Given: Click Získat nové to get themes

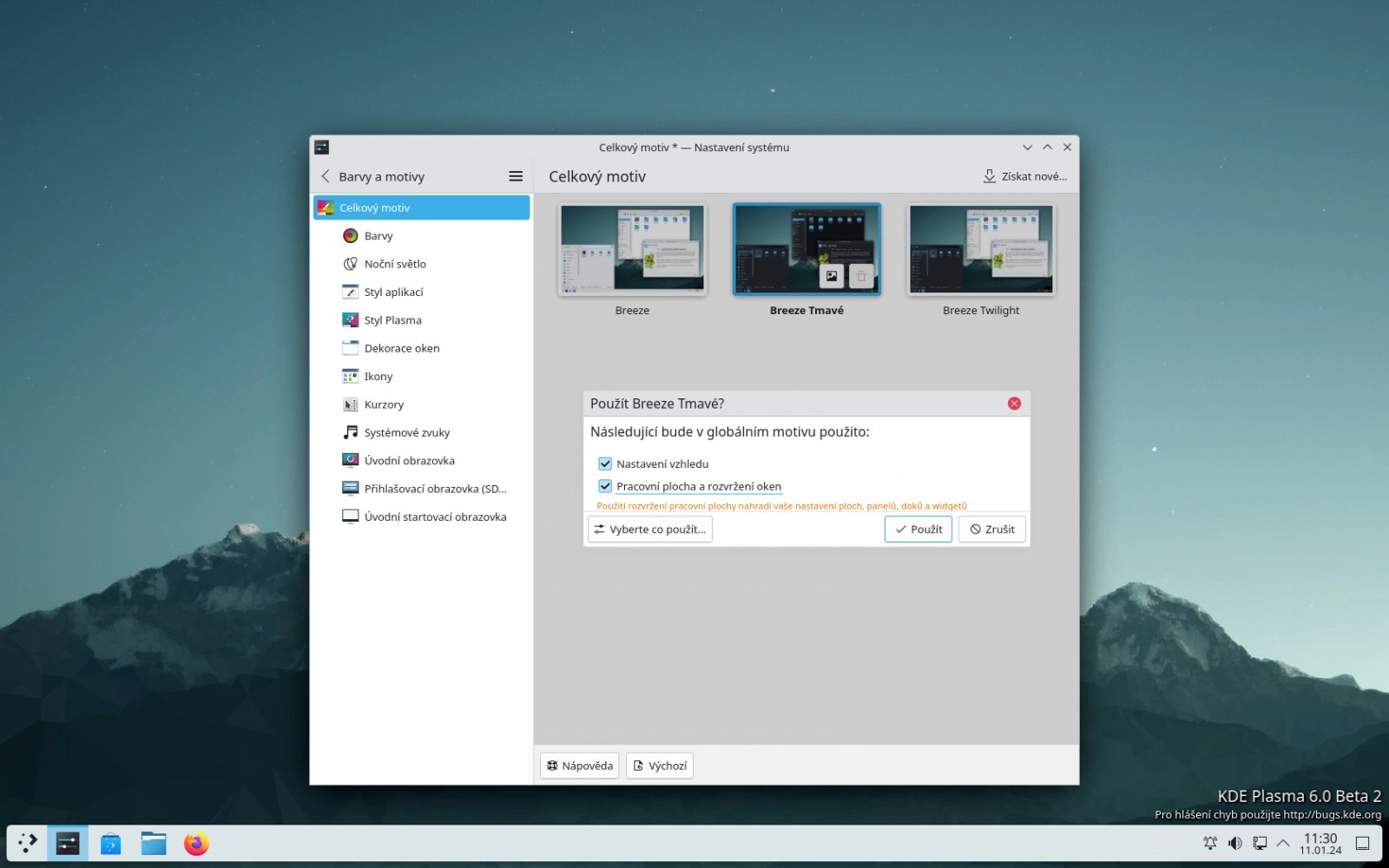Looking at the screenshot, I should click(x=1025, y=176).
